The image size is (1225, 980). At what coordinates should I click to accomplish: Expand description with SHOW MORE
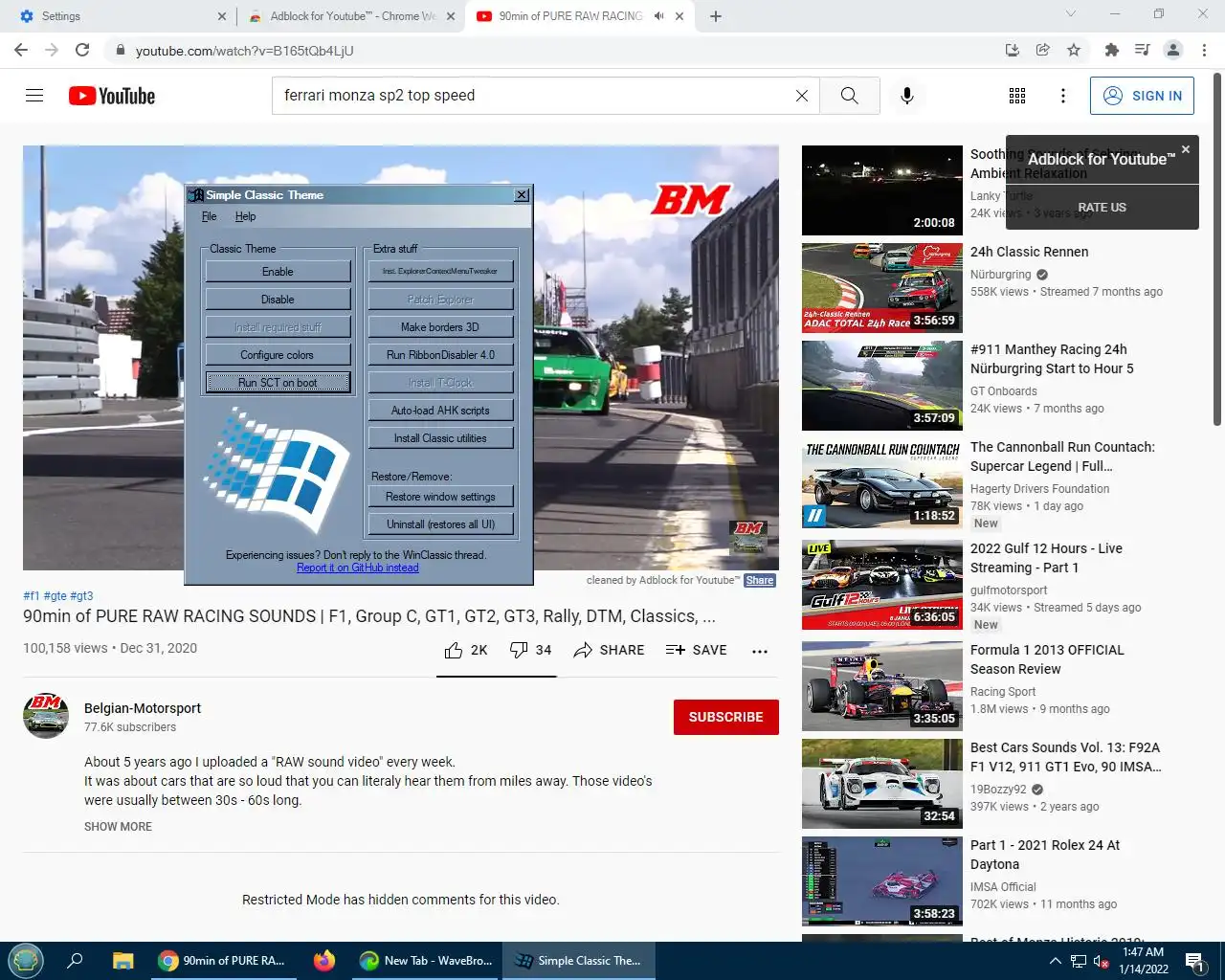tap(118, 827)
